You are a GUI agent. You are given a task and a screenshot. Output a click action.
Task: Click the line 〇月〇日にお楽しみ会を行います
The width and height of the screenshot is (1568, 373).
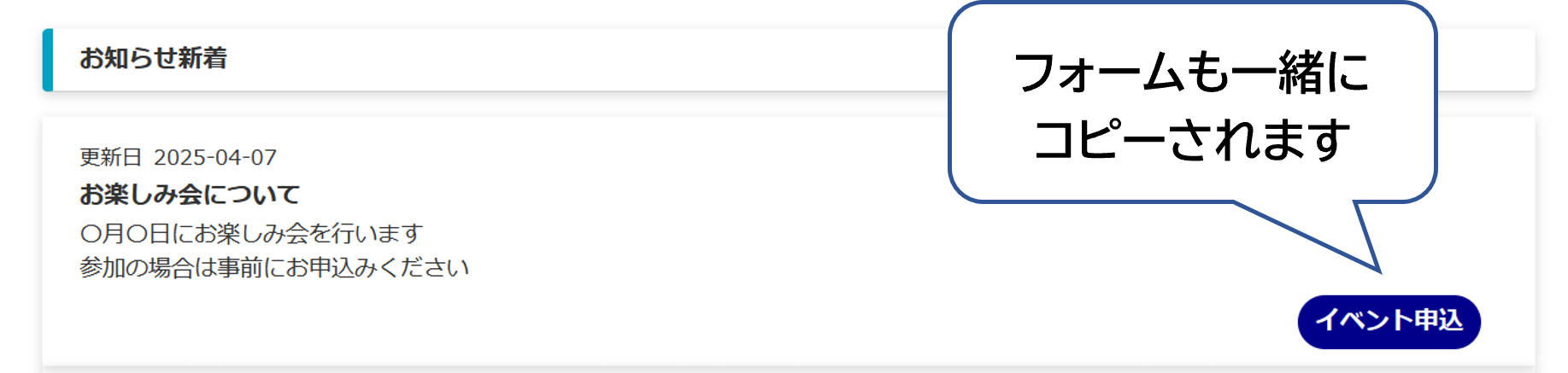point(251,233)
